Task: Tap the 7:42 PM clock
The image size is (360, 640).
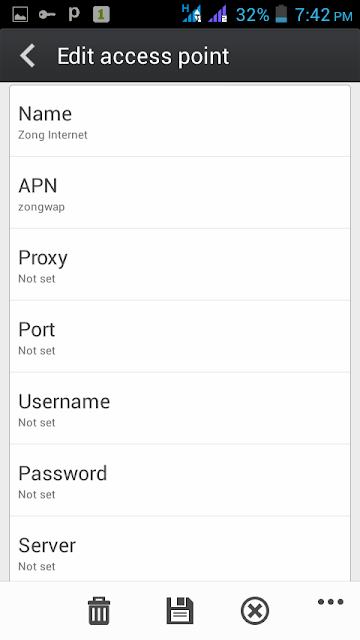Action: point(323,15)
